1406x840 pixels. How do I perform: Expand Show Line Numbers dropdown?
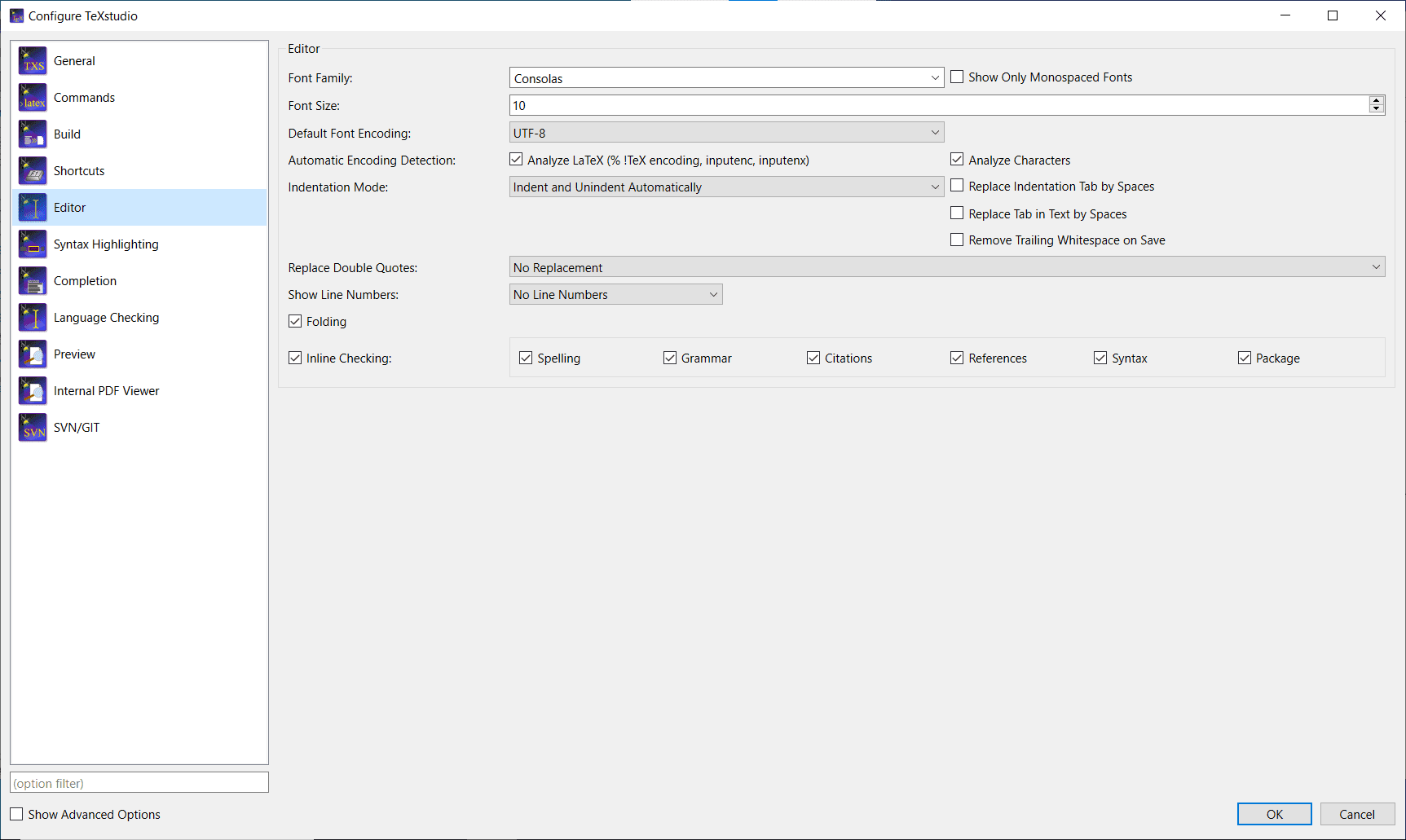tap(615, 294)
